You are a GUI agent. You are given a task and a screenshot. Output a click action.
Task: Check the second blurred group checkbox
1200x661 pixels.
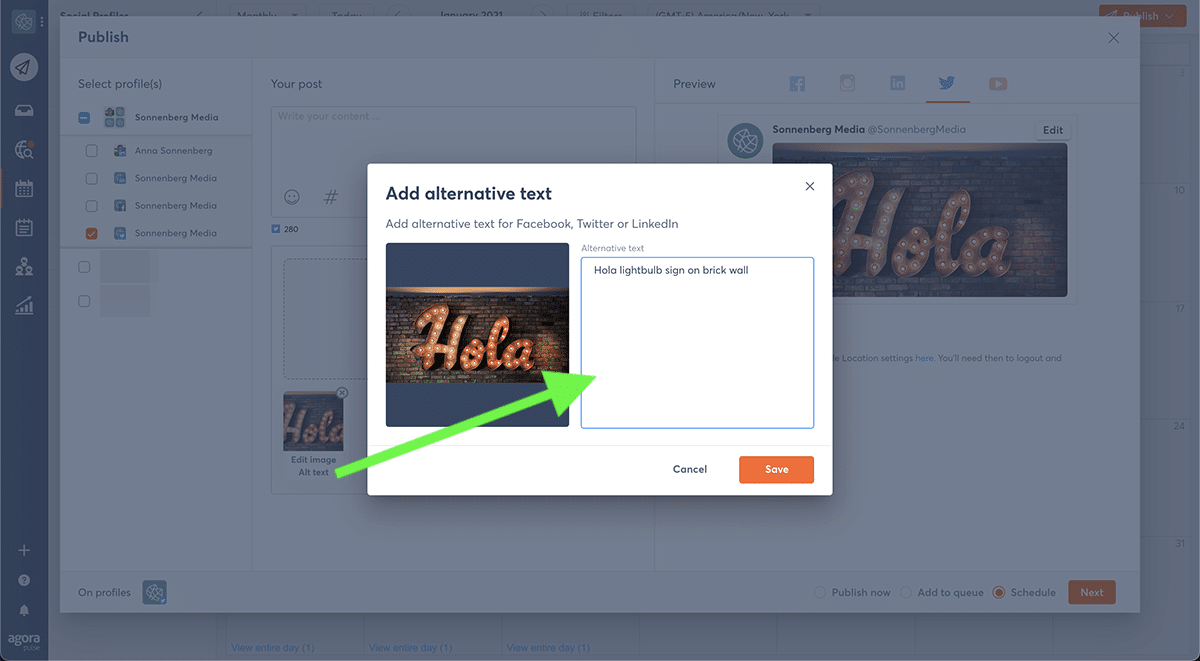84,301
